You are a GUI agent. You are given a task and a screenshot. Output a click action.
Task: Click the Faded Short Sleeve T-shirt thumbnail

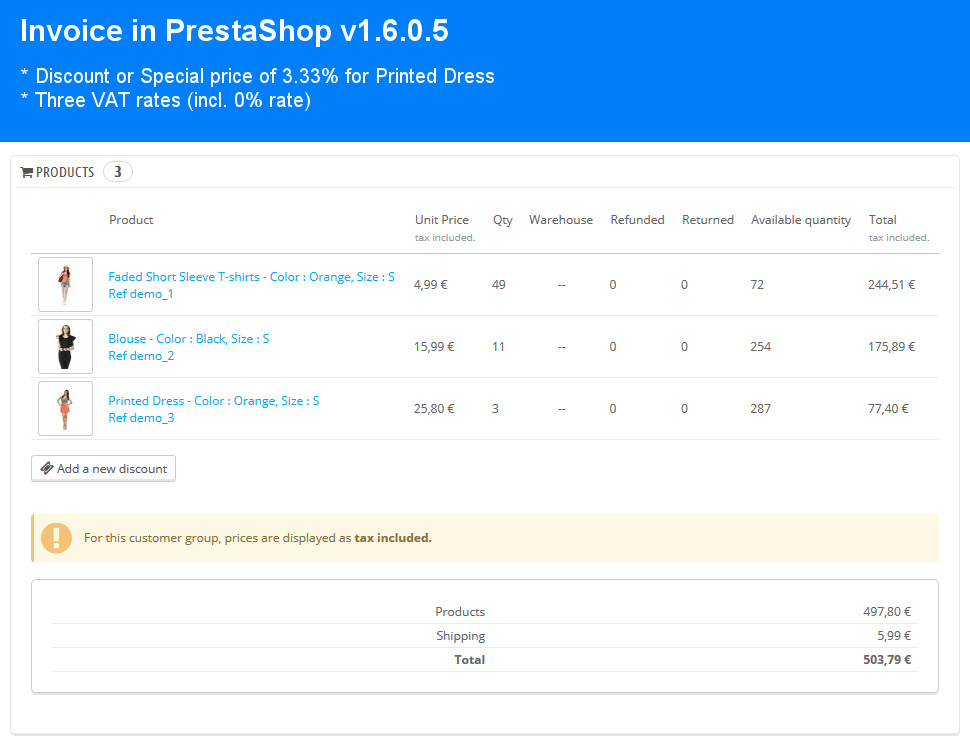(x=66, y=284)
